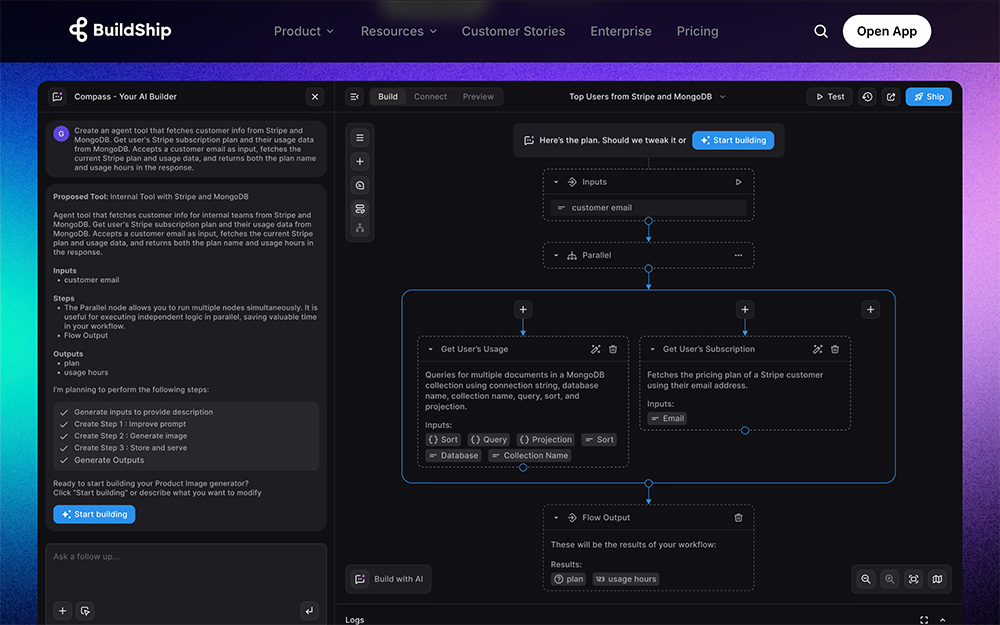Collapse the Inputs node

coord(556,182)
